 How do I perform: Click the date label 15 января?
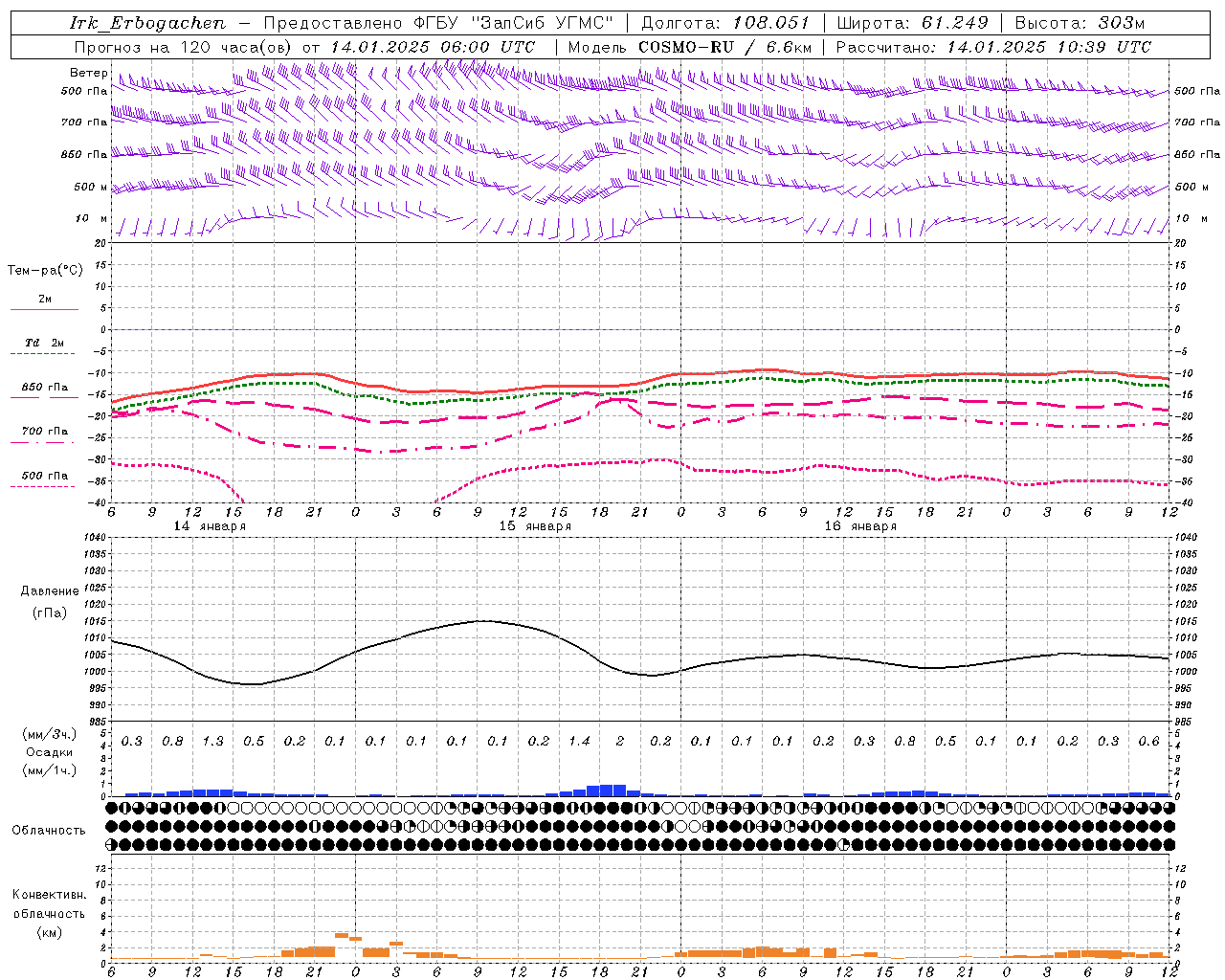(535, 526)
